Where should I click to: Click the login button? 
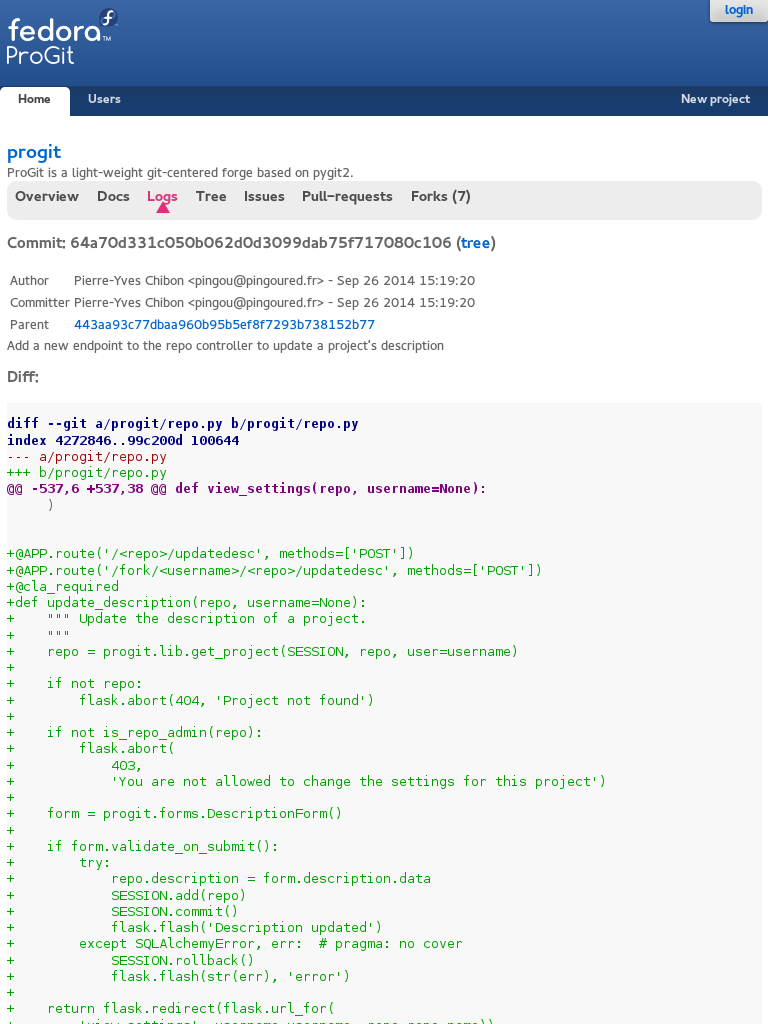point(738,10)
